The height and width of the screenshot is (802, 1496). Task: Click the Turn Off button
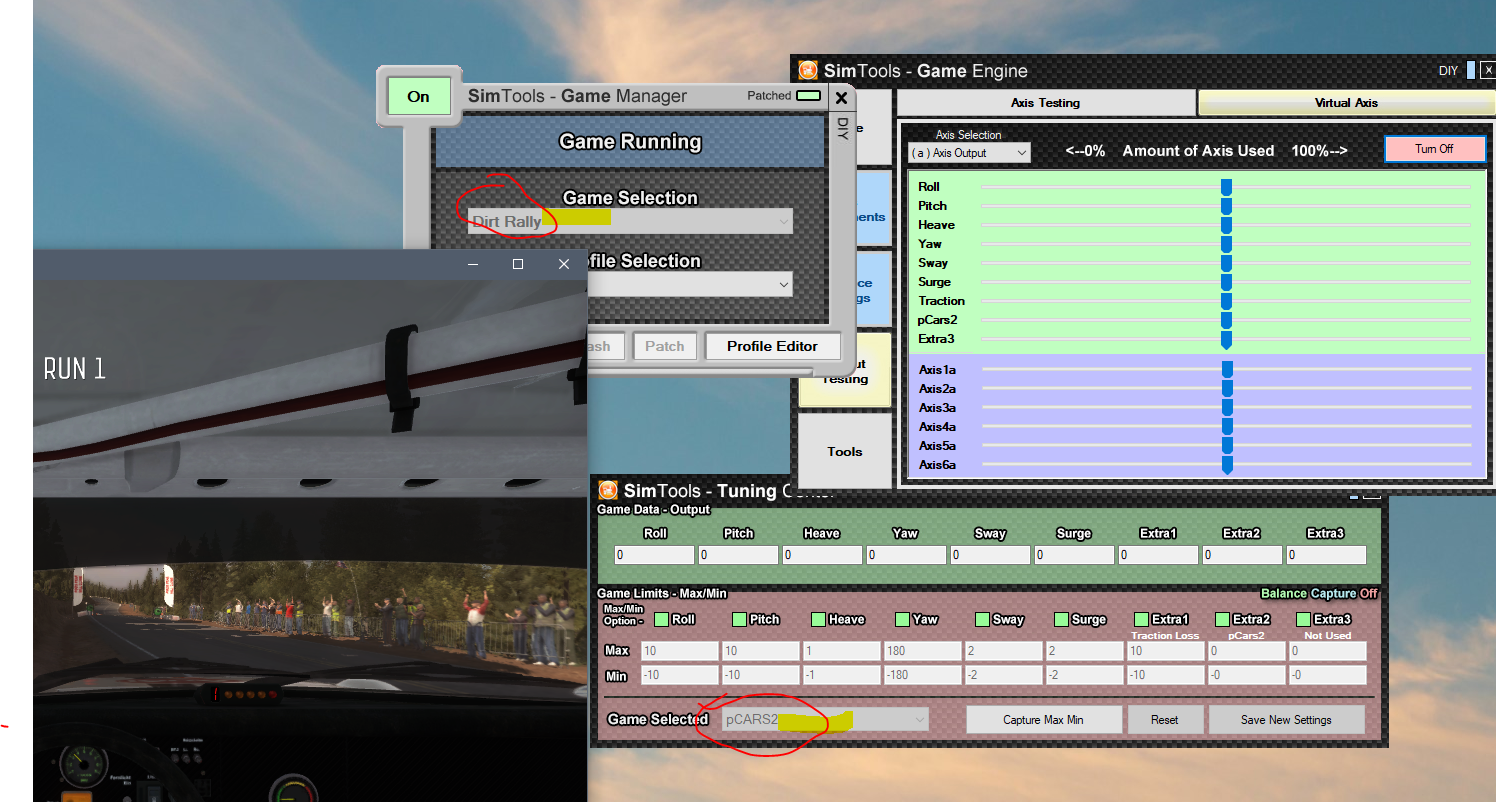click(x=1434, y=149)
